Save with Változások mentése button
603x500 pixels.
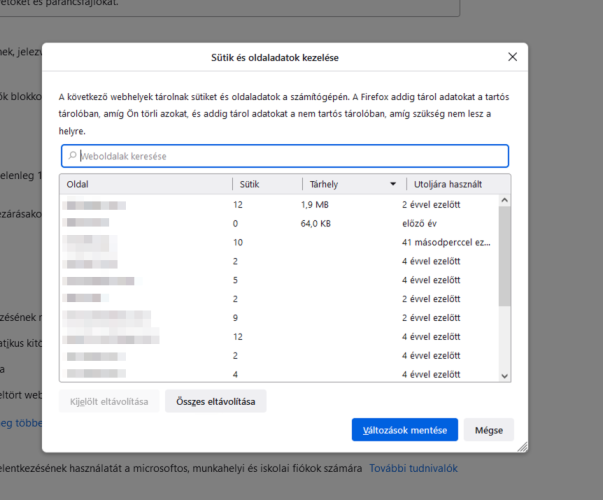(x=405, y=430)
